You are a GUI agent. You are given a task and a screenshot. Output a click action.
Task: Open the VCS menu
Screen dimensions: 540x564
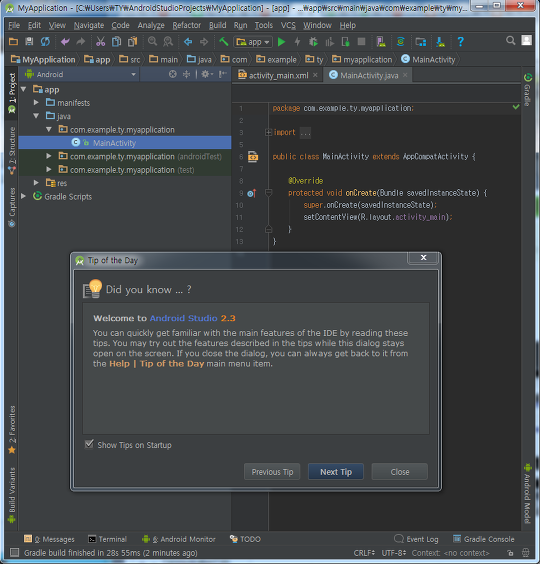click(x=288, y=26)
